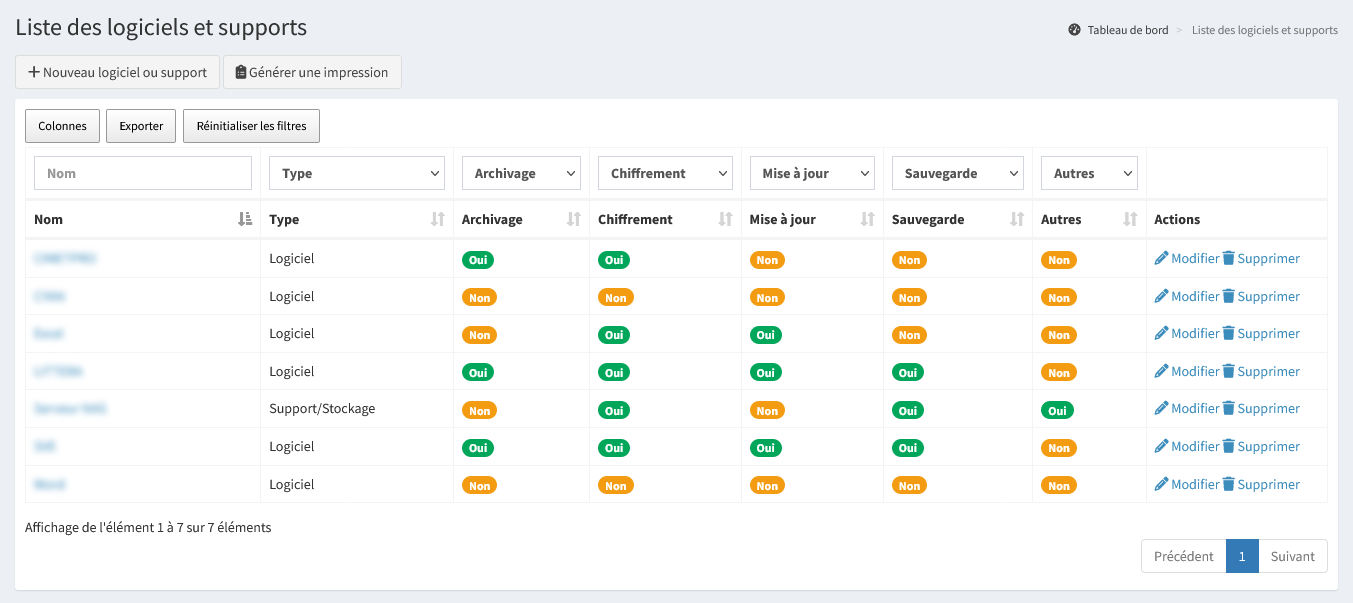Click the Tableau de bord dashboard icon

tap(1074, 30)
